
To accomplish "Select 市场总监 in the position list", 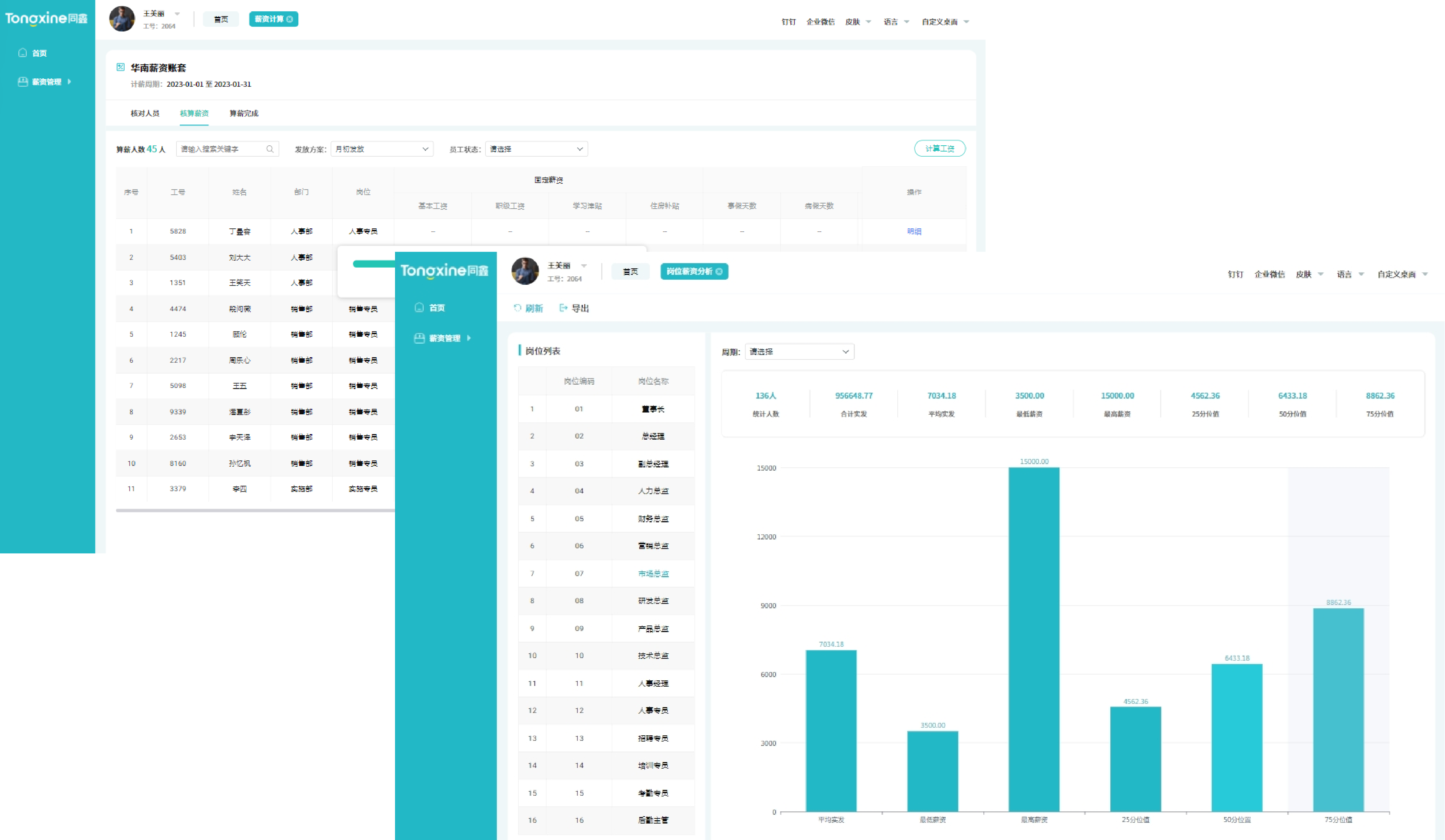I will coord(653,574).
